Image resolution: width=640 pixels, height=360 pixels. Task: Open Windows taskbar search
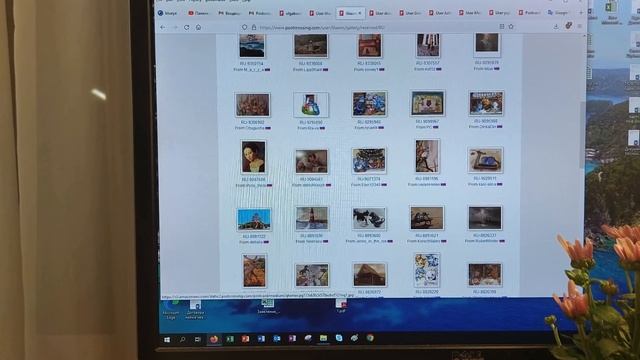tap(182, 339)
